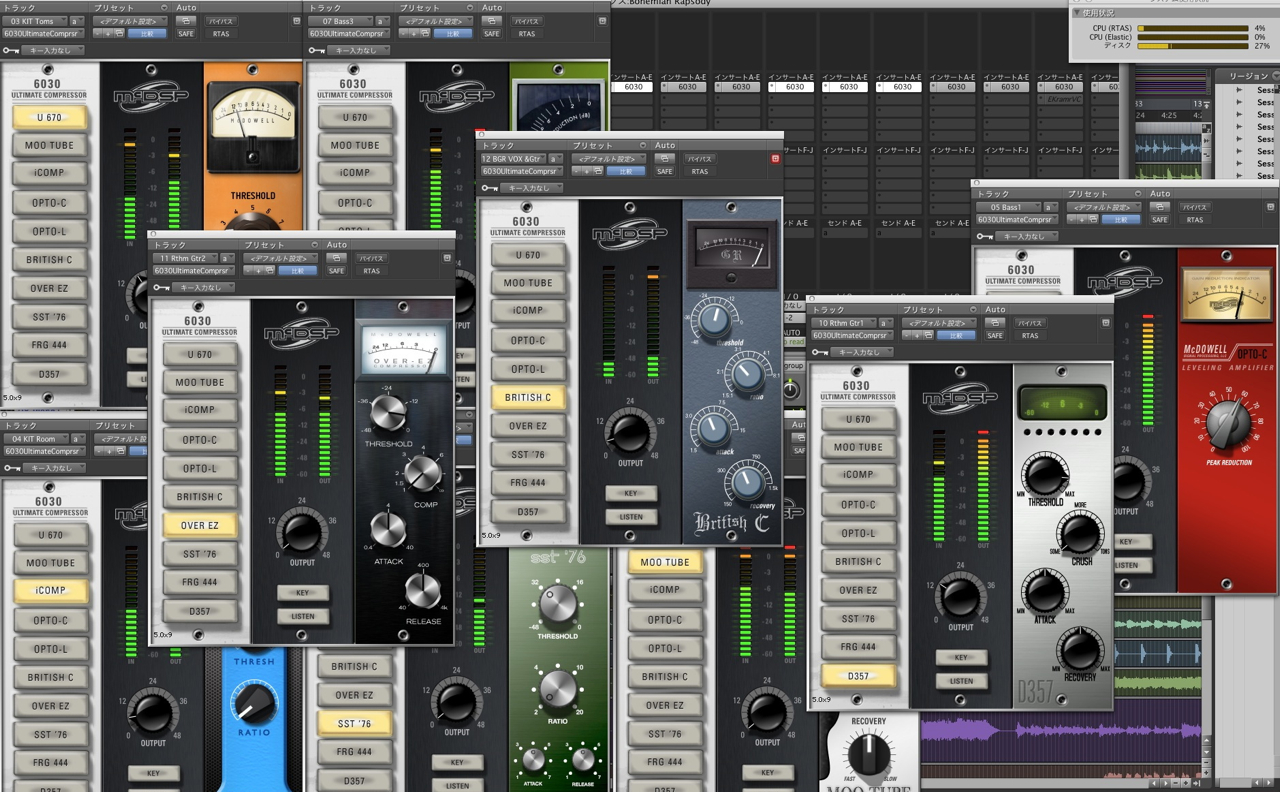This screenshot has height=792, width=1280.
Task: Click compare button in 12 BGR VOX plugin
Action: pyautogui.click(x=625, y=171)
